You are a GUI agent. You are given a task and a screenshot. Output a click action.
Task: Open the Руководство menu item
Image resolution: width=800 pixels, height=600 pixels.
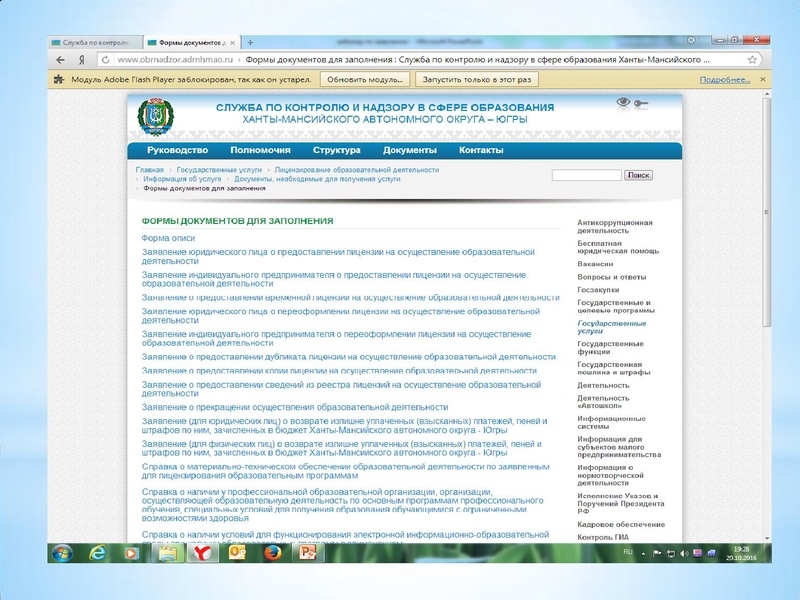(177, 151)
